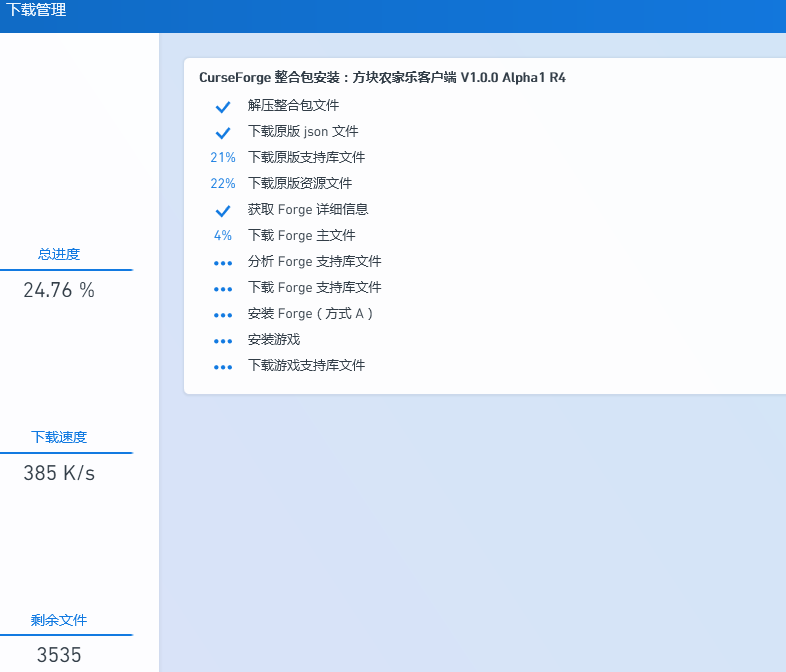Click the 剩余文件 label
The image size is (786, 672).
point(59,620)
